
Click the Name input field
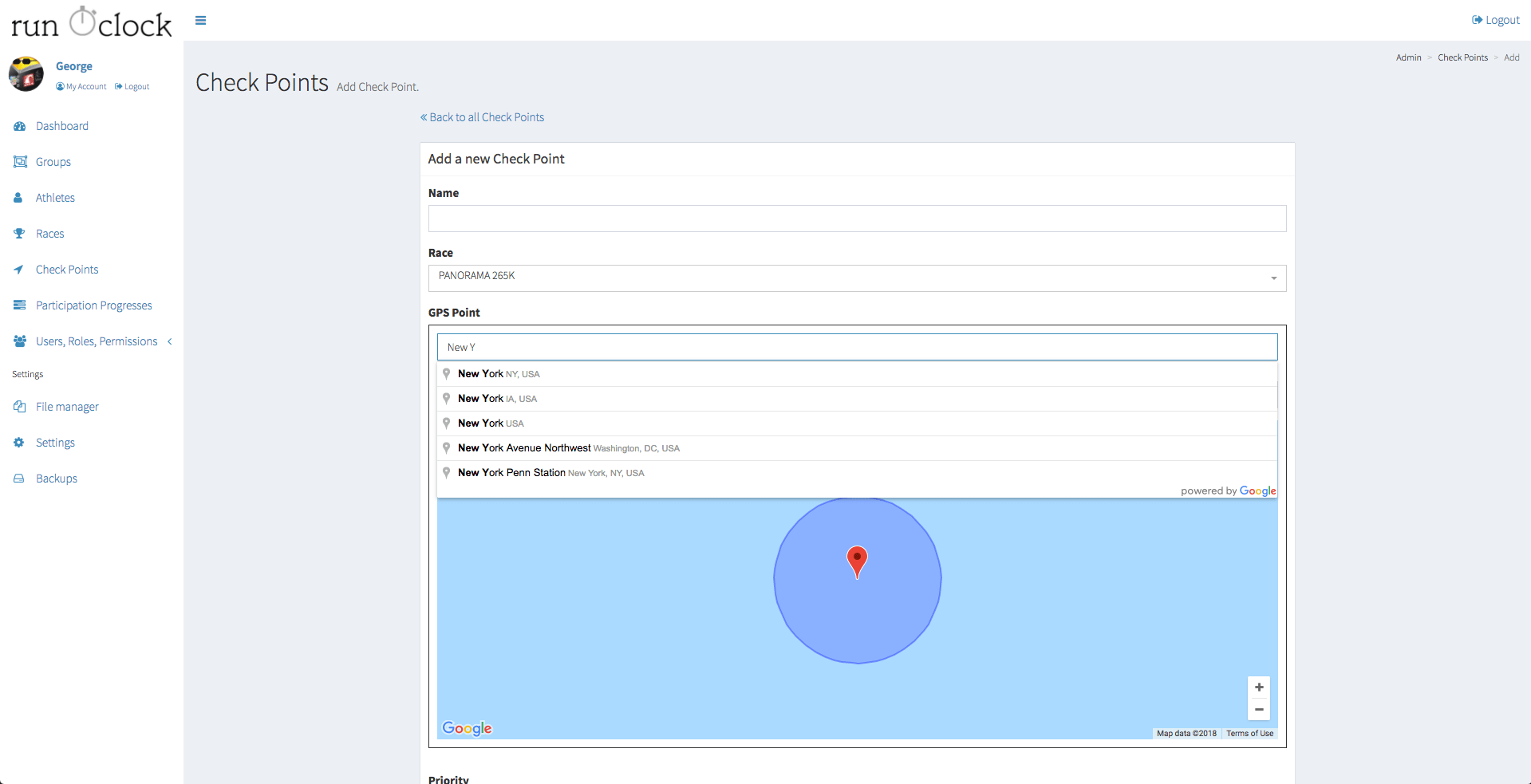point(857,219)
